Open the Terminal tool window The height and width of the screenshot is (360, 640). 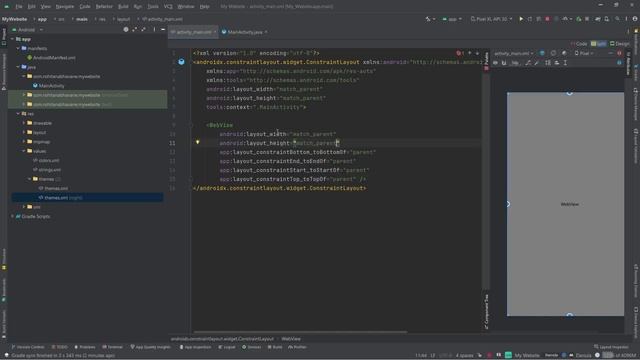click(112, 347)
